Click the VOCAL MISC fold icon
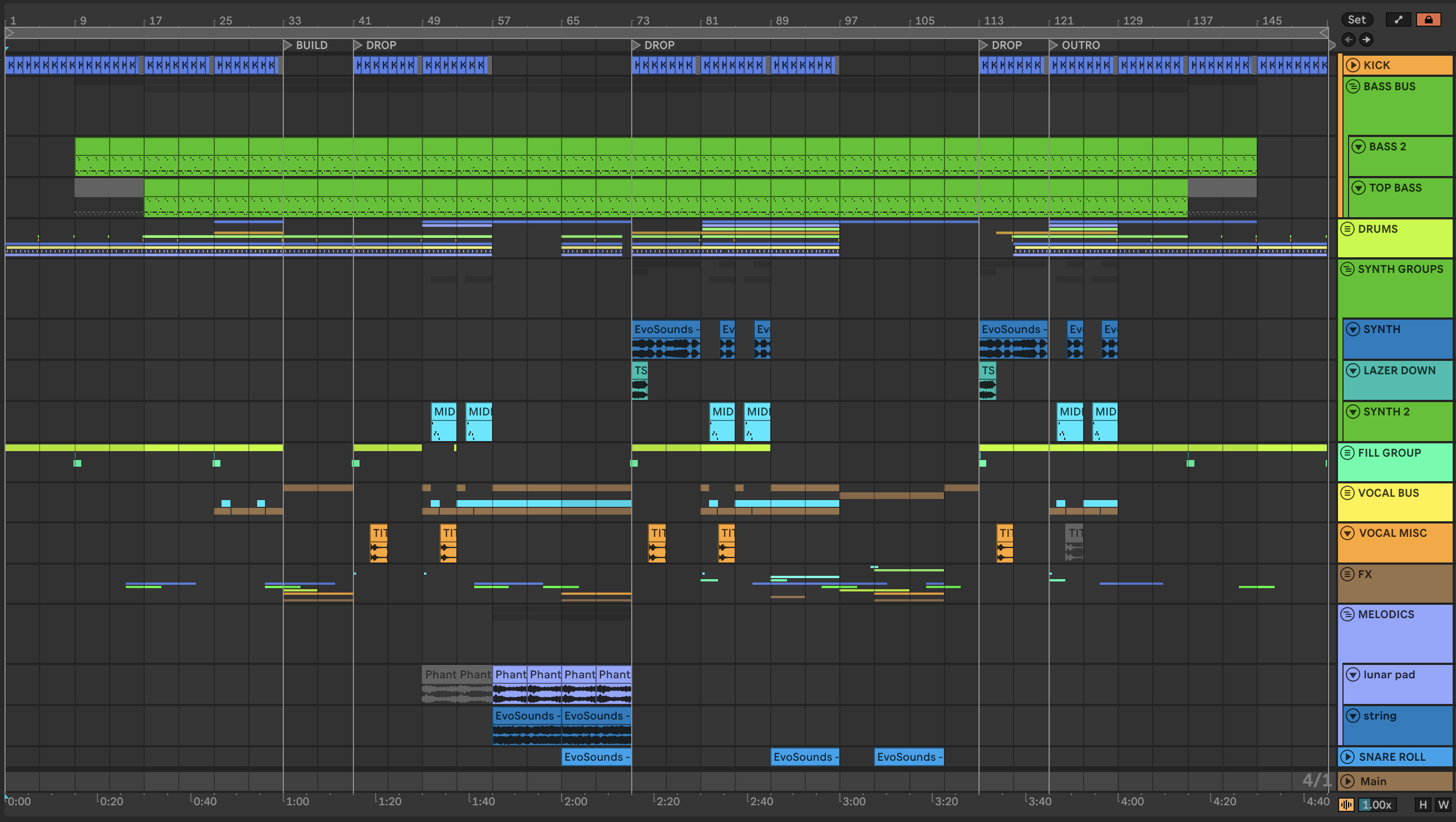This screenshot has height=822, width=1456. point(1347,533)
